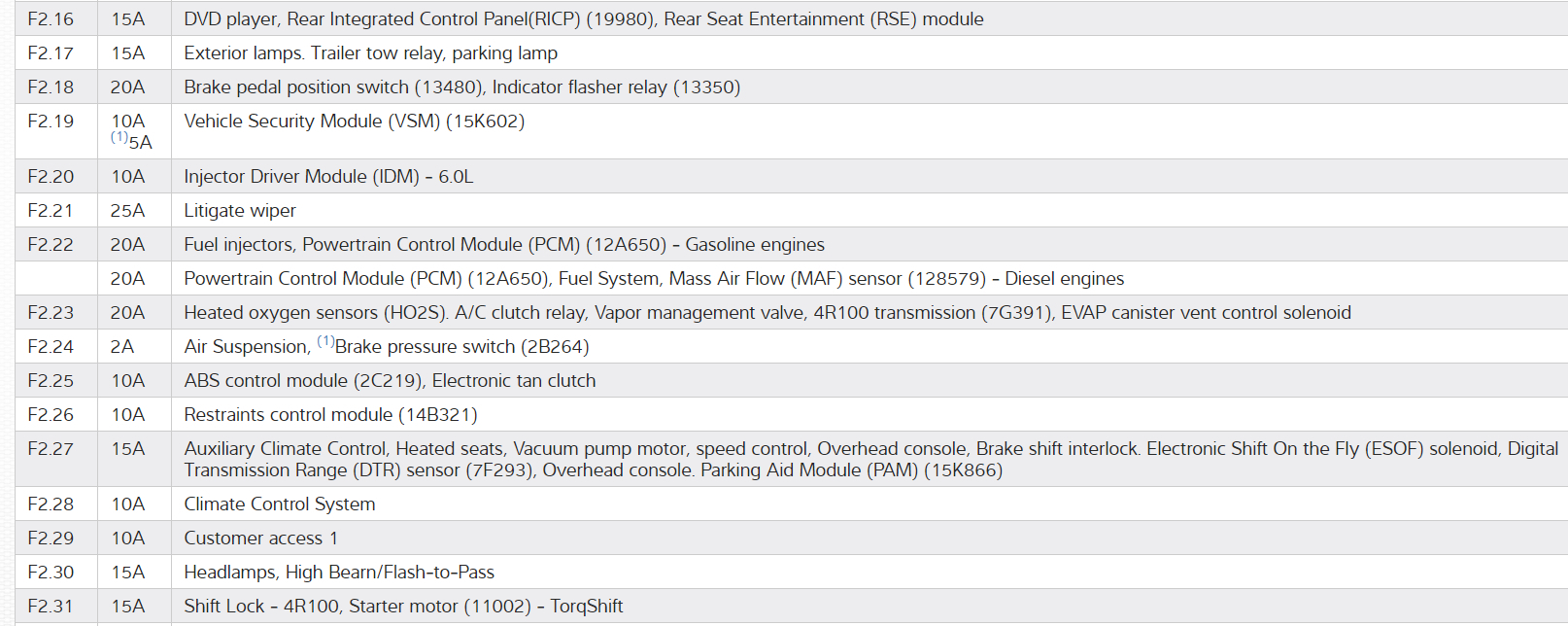Click the 20A rating for fuse F2.18
The image size is (1568, 626).
tap(127, 87)
